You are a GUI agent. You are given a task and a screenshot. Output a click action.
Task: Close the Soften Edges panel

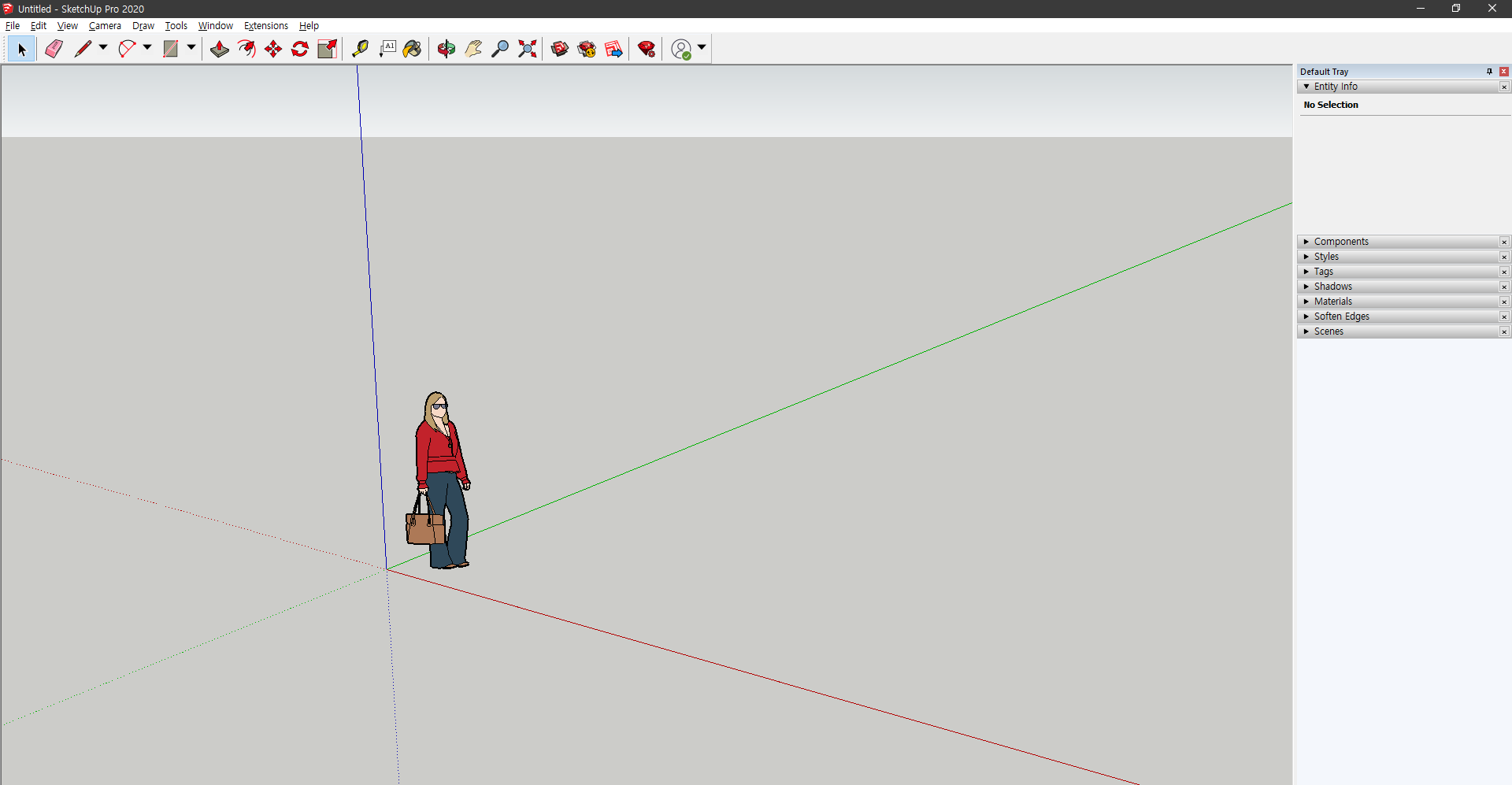tap(1504, 317)
